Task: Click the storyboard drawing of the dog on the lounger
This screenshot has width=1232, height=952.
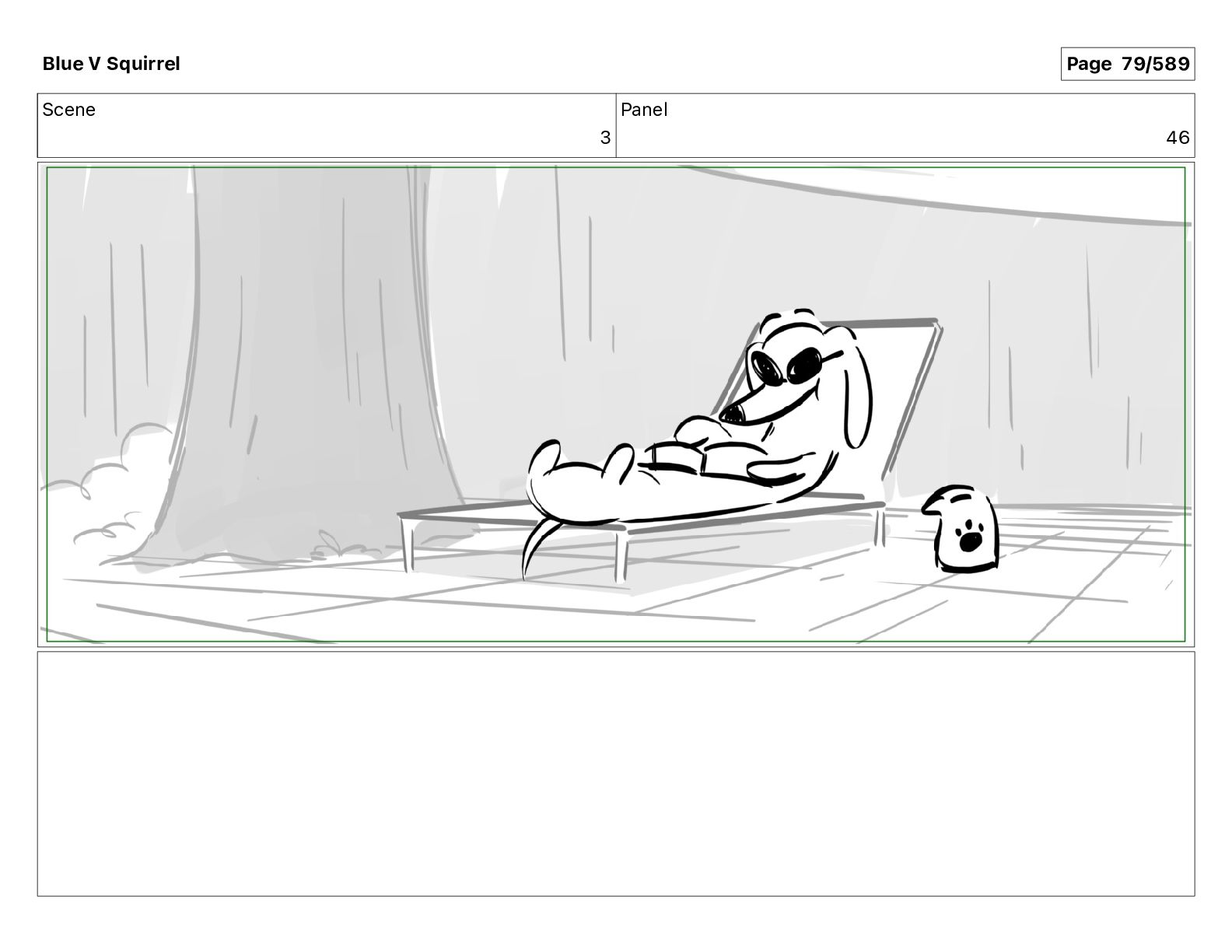Action: [616, 404]
